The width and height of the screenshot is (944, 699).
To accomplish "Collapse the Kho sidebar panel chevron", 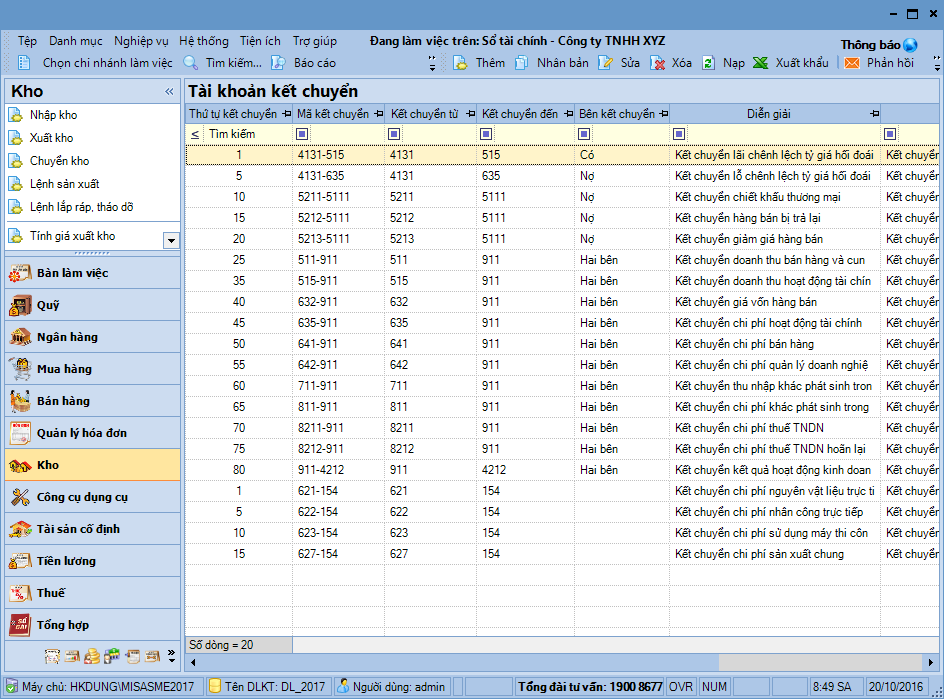I will 169,92.
